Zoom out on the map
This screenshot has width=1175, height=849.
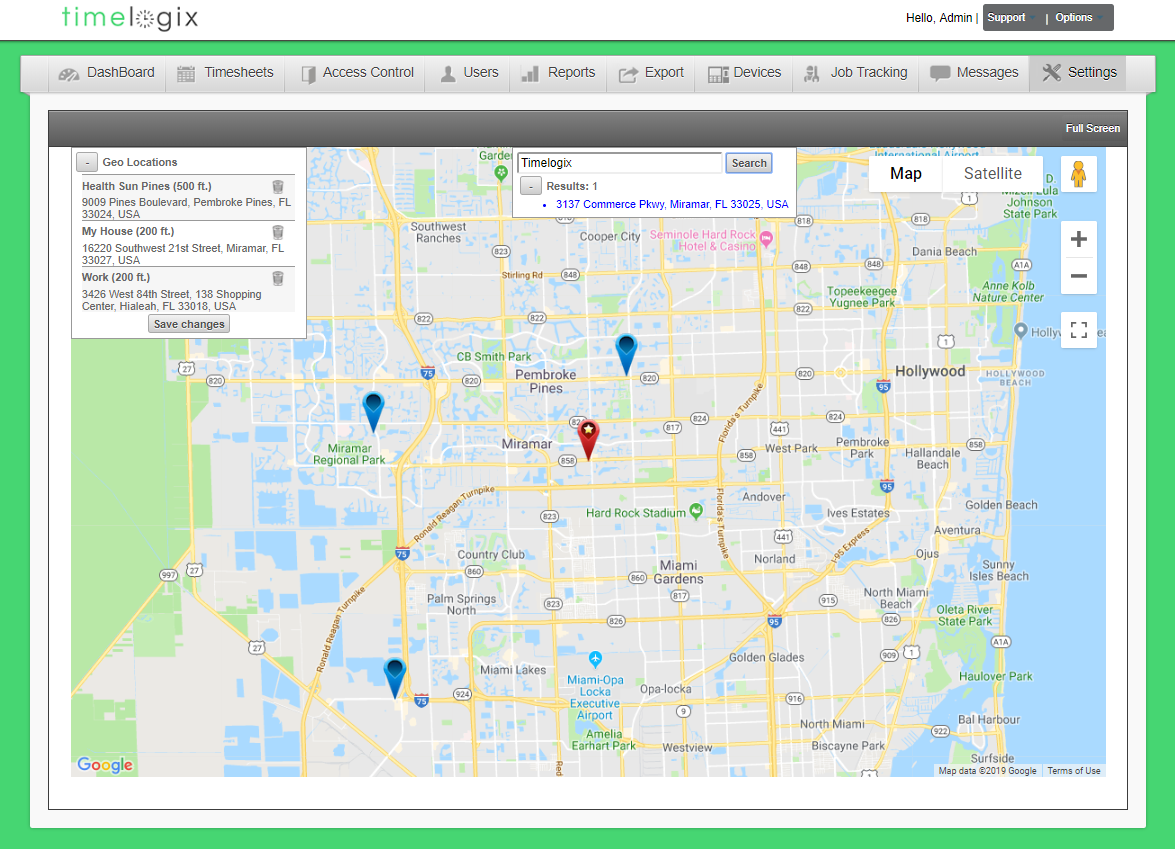(1078, 276)
